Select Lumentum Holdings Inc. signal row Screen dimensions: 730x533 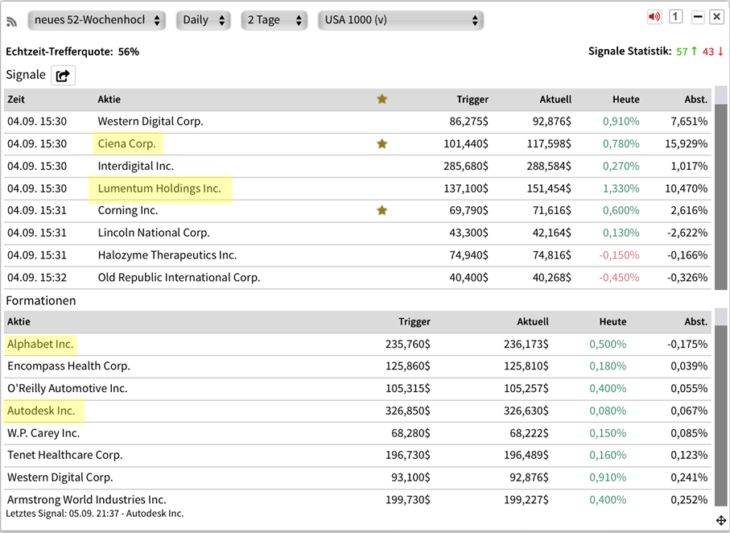pos(358,189)
